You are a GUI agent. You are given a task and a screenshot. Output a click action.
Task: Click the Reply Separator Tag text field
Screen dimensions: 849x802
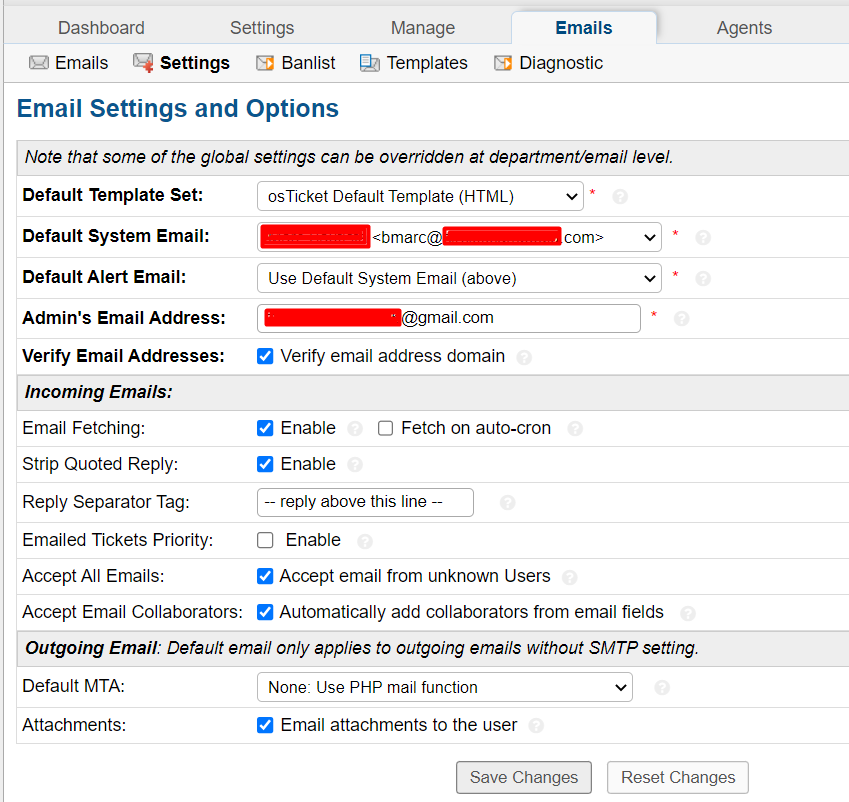[x=365, y=502]
